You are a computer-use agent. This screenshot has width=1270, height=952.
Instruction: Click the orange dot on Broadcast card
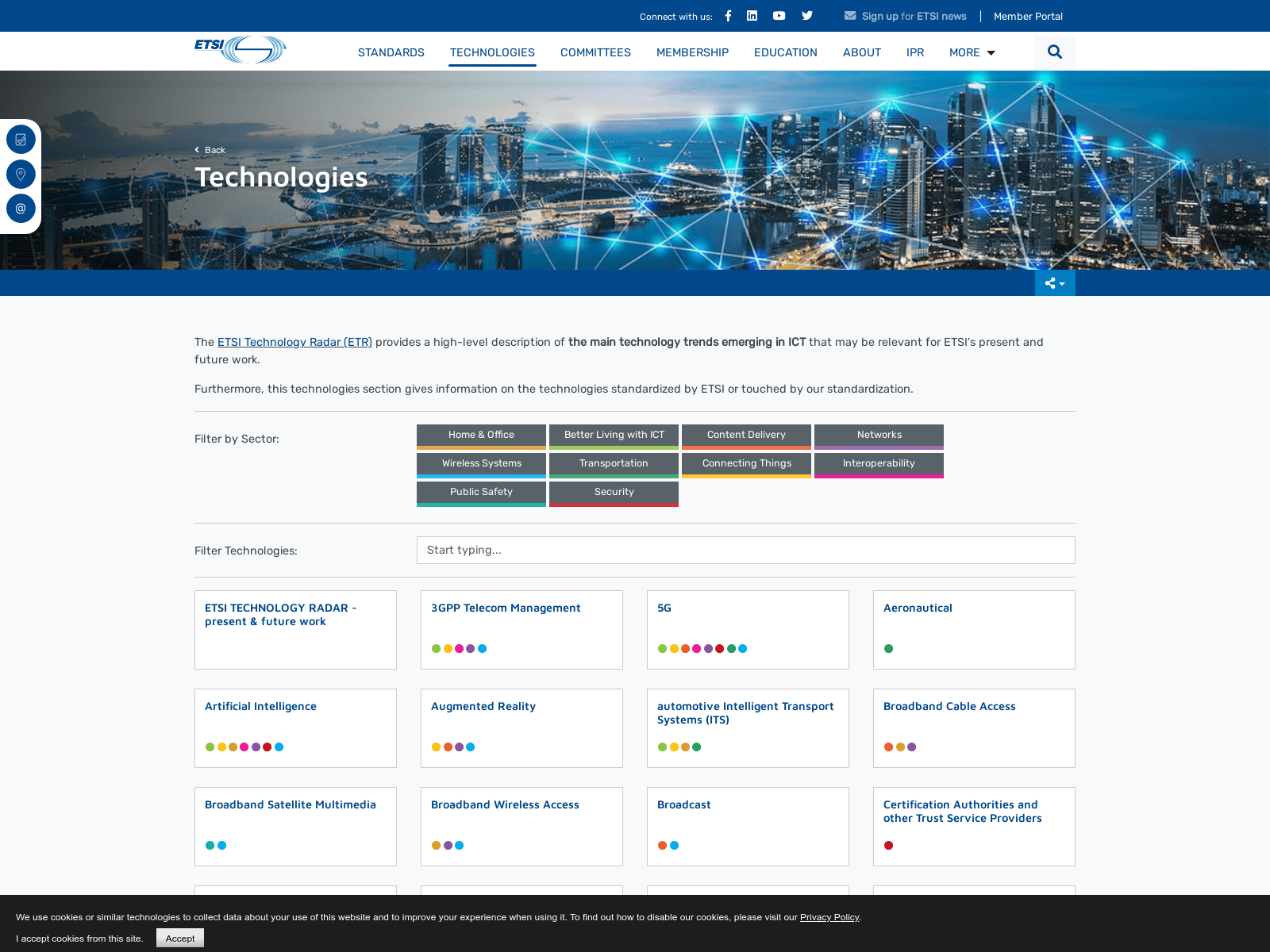pyautogui.click(x=662, y=846)
